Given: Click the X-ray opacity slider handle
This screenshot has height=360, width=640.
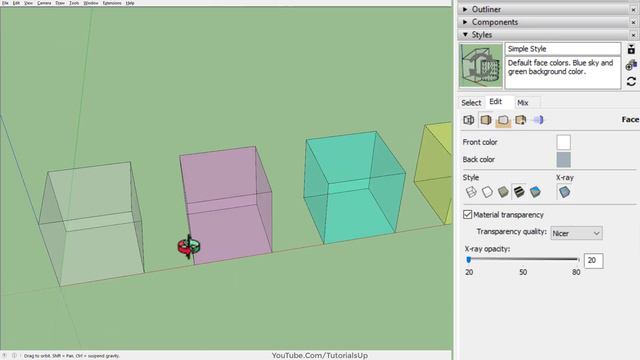Looking at the screenshot, I should [469, 260].
